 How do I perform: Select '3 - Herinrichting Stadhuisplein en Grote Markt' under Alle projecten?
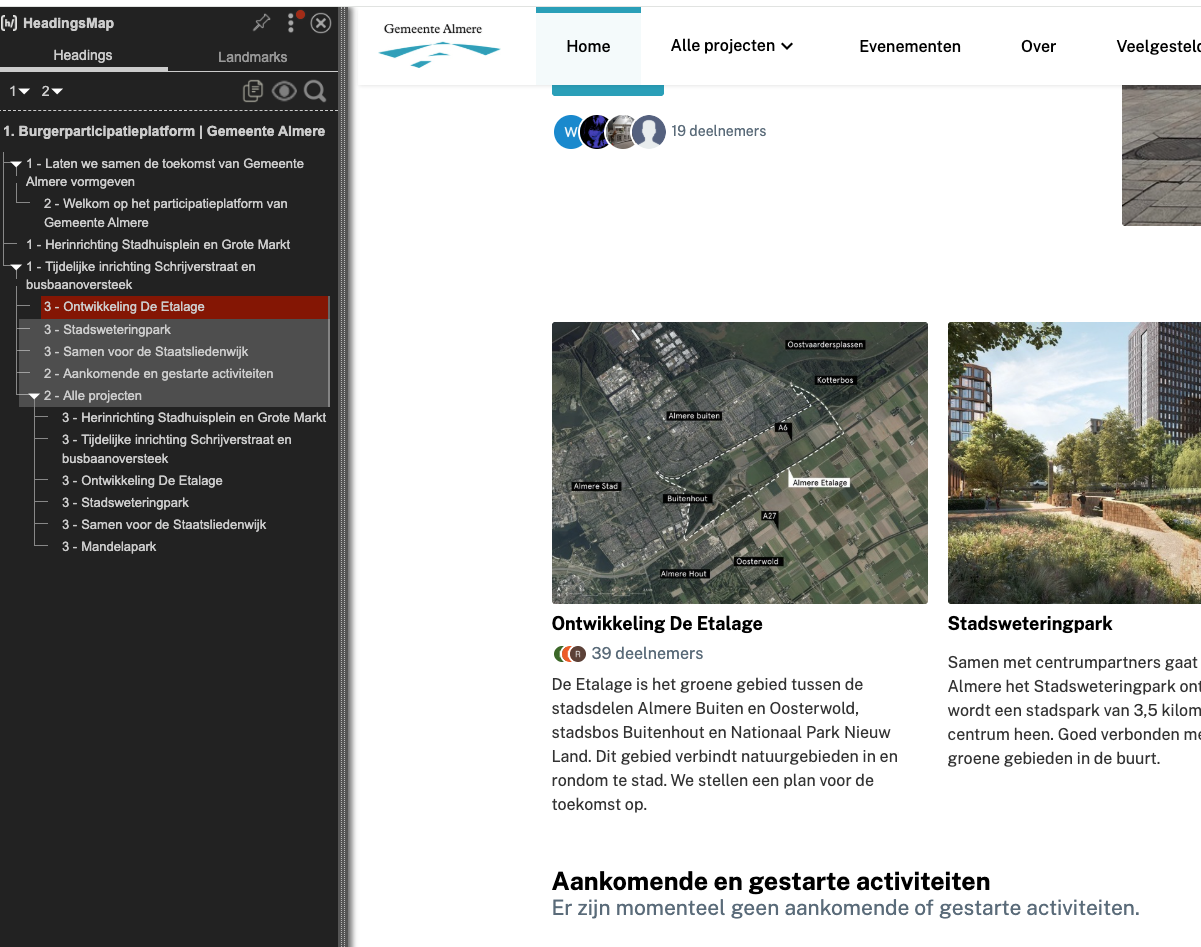click(194, 417)
